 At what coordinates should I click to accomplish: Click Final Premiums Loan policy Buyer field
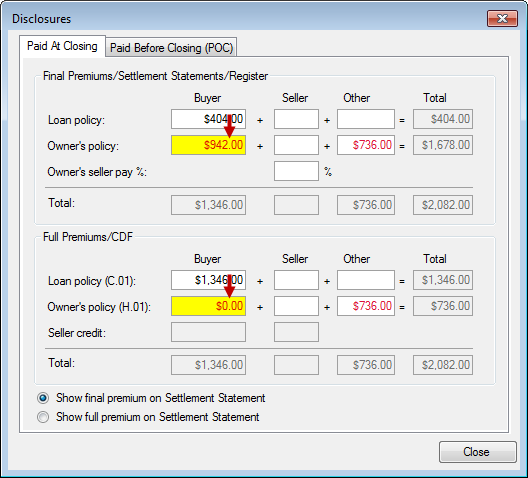tap(208, 119)
